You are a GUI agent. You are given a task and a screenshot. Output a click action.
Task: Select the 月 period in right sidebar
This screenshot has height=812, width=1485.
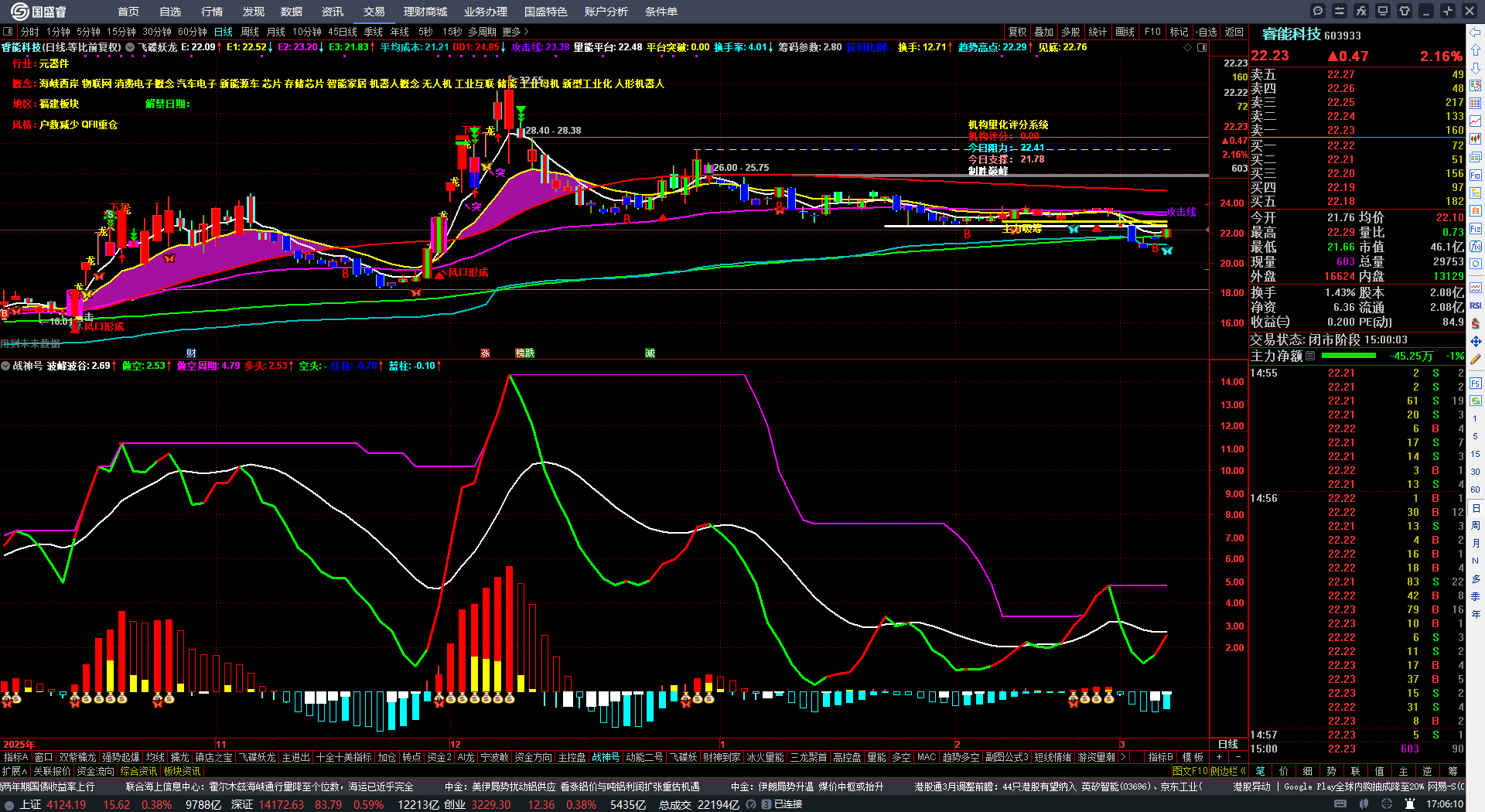[1476, 544]
